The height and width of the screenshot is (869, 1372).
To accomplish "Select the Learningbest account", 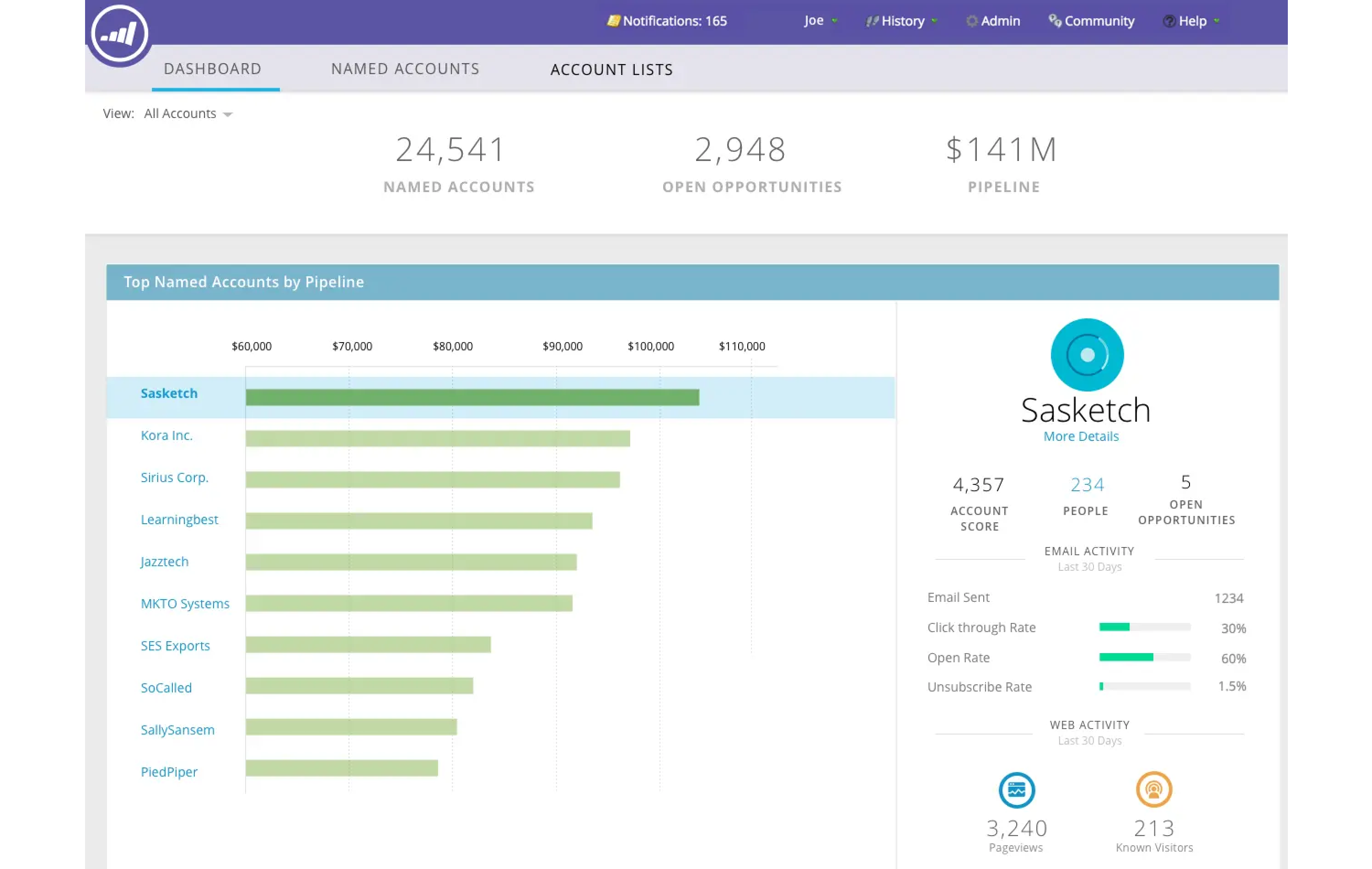I will click(x=179, y=520).
